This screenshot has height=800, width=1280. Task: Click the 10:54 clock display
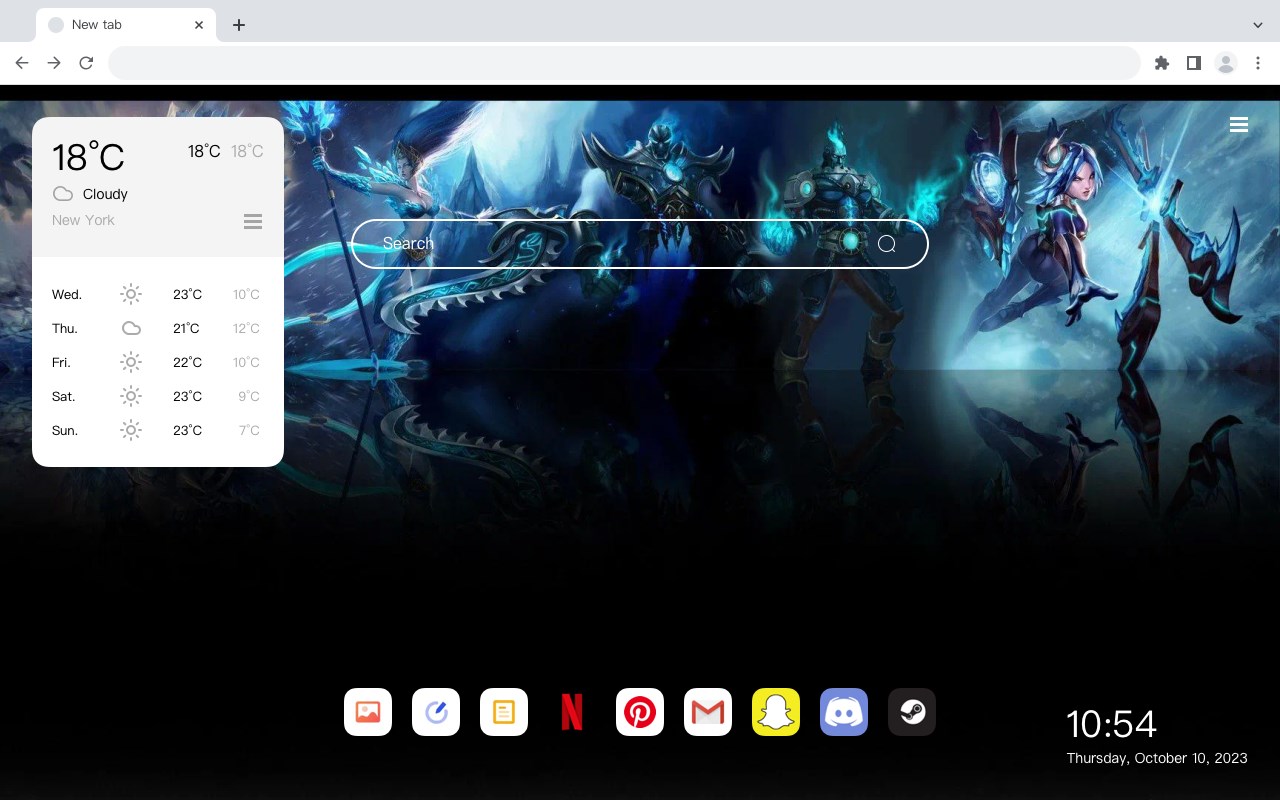pyautogui.click(x=1111, y=724)
